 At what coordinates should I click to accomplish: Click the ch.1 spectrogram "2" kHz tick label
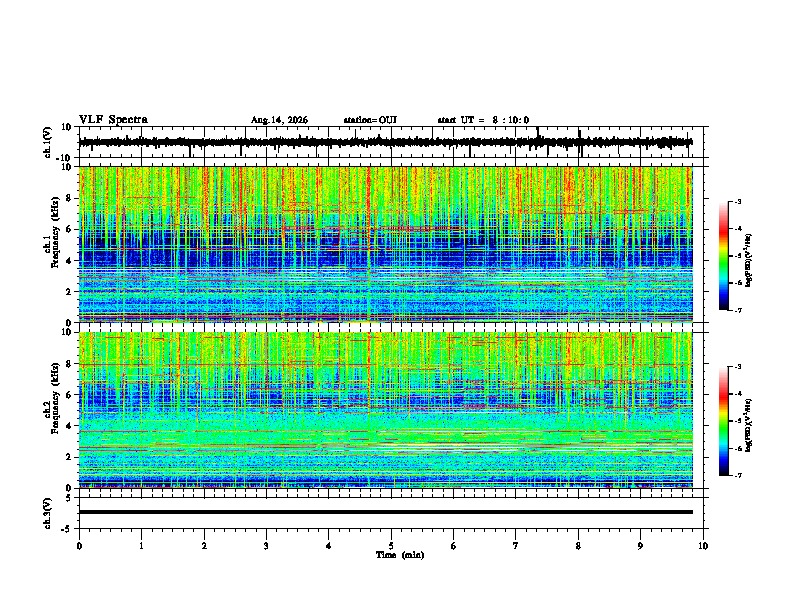[70, 292]
